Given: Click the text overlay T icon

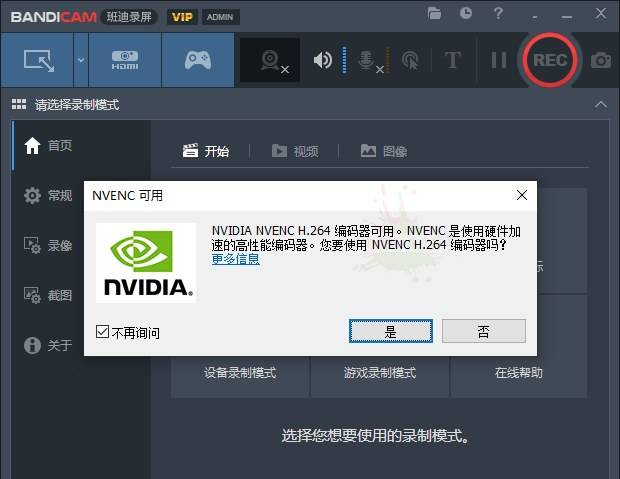Looking at the screenshot, I should (x=452, y=60).
